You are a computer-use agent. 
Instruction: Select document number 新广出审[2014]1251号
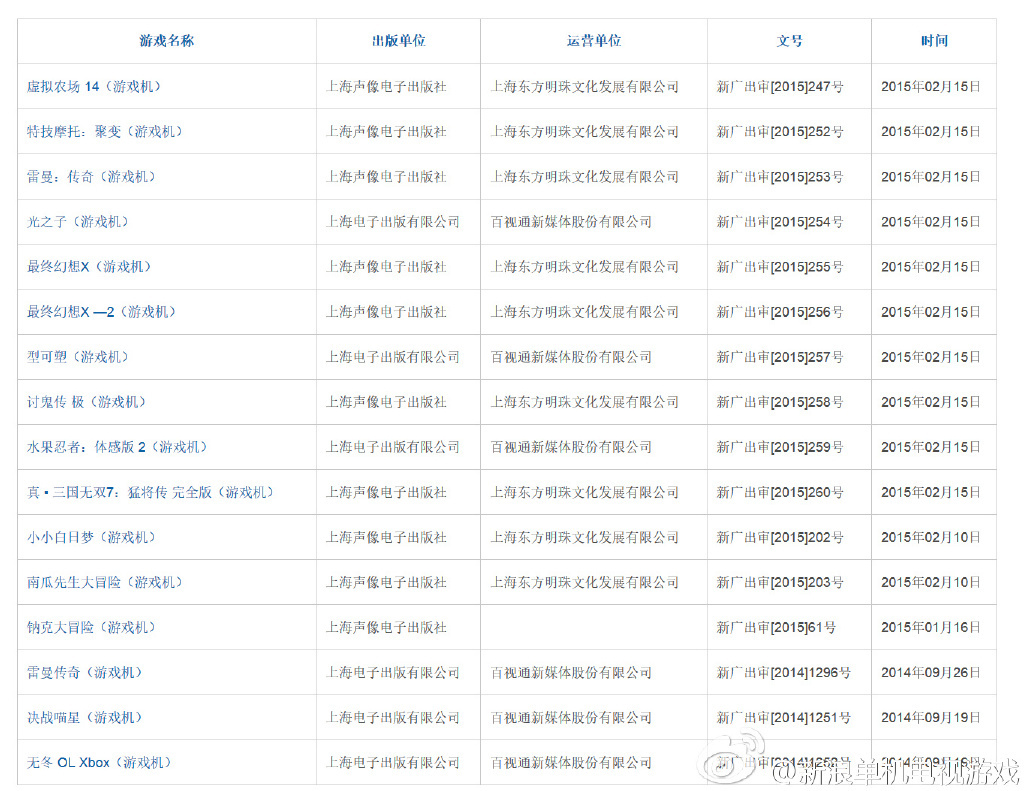pos(784,717)
